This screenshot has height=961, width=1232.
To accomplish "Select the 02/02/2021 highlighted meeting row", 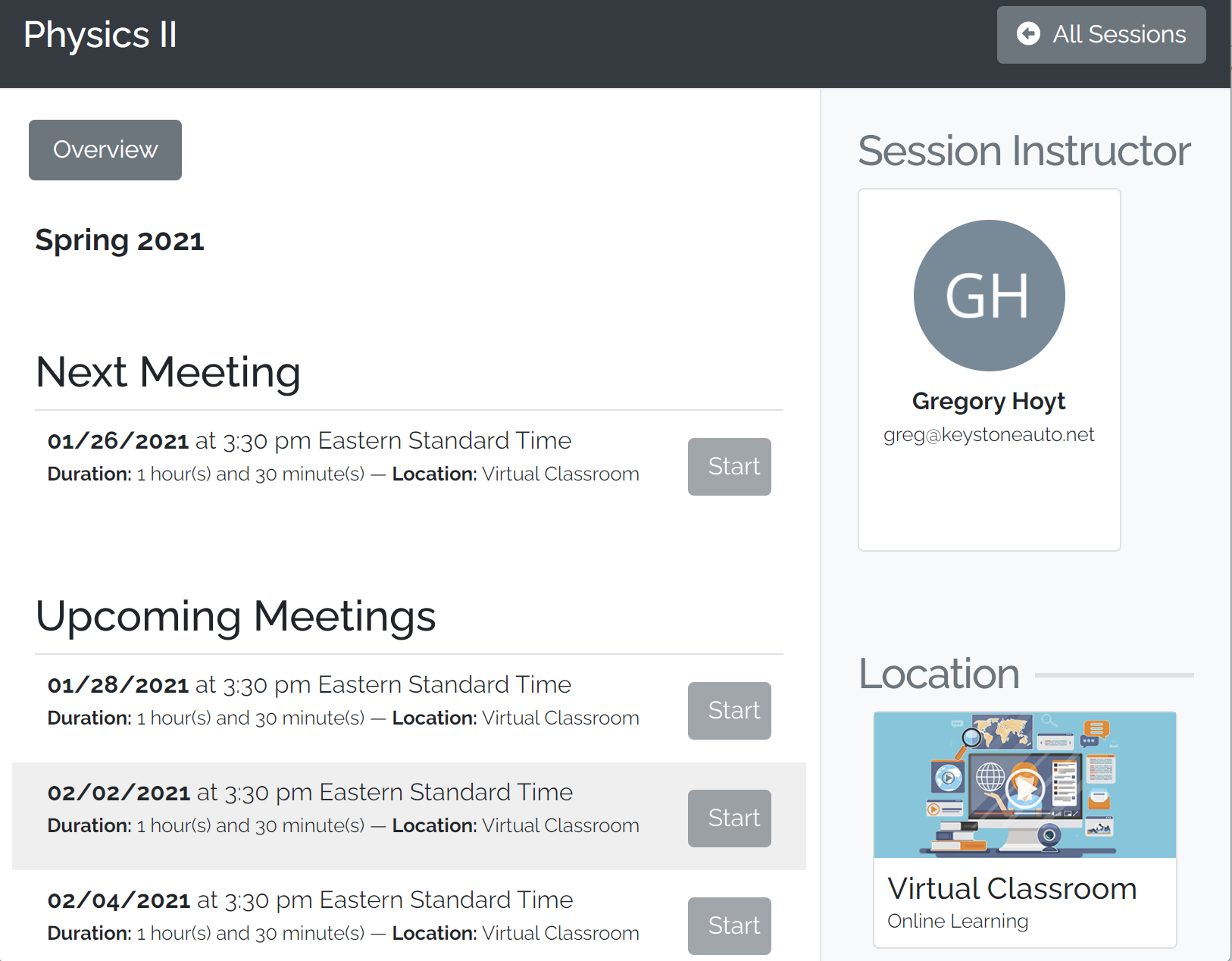I will click(x=409, y=816).
